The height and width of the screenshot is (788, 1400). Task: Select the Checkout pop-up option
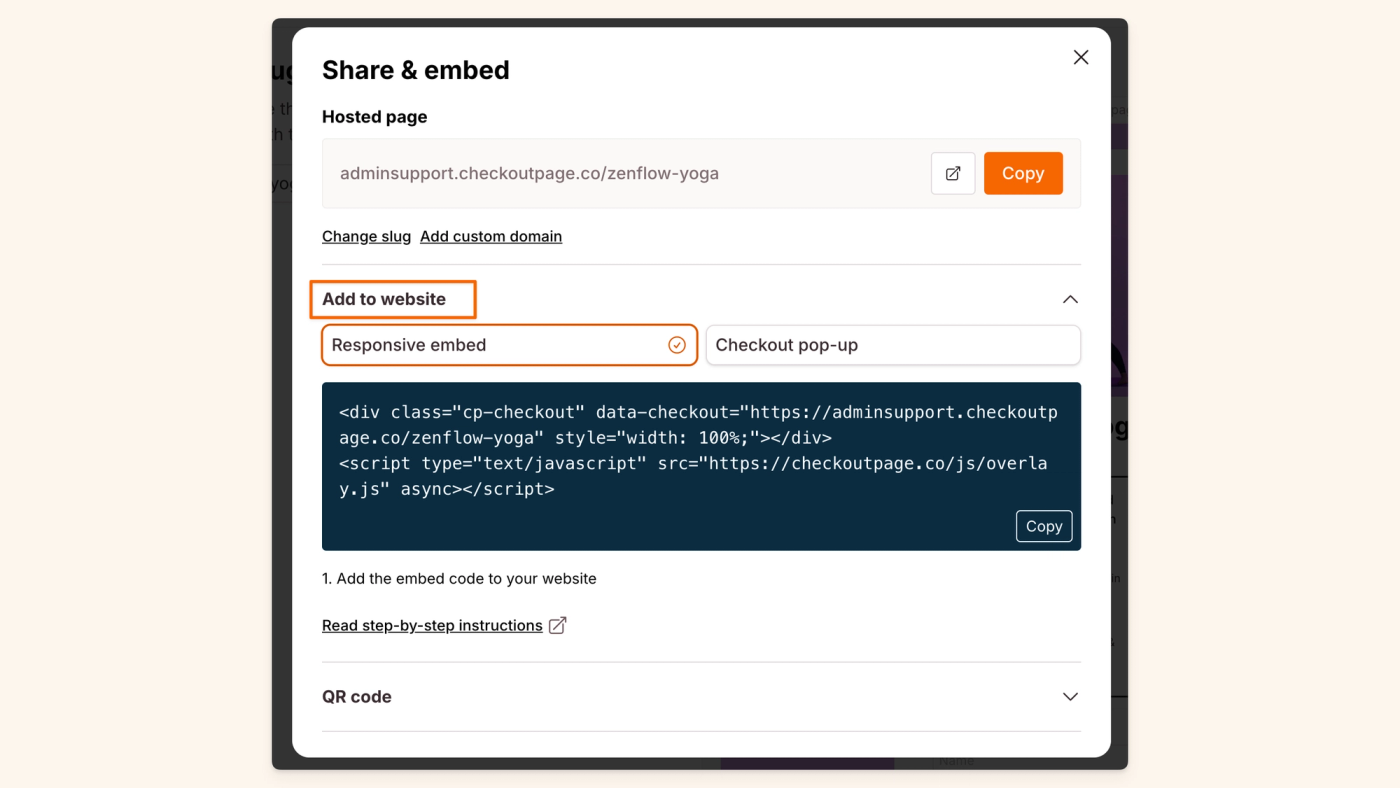[893, 345]
